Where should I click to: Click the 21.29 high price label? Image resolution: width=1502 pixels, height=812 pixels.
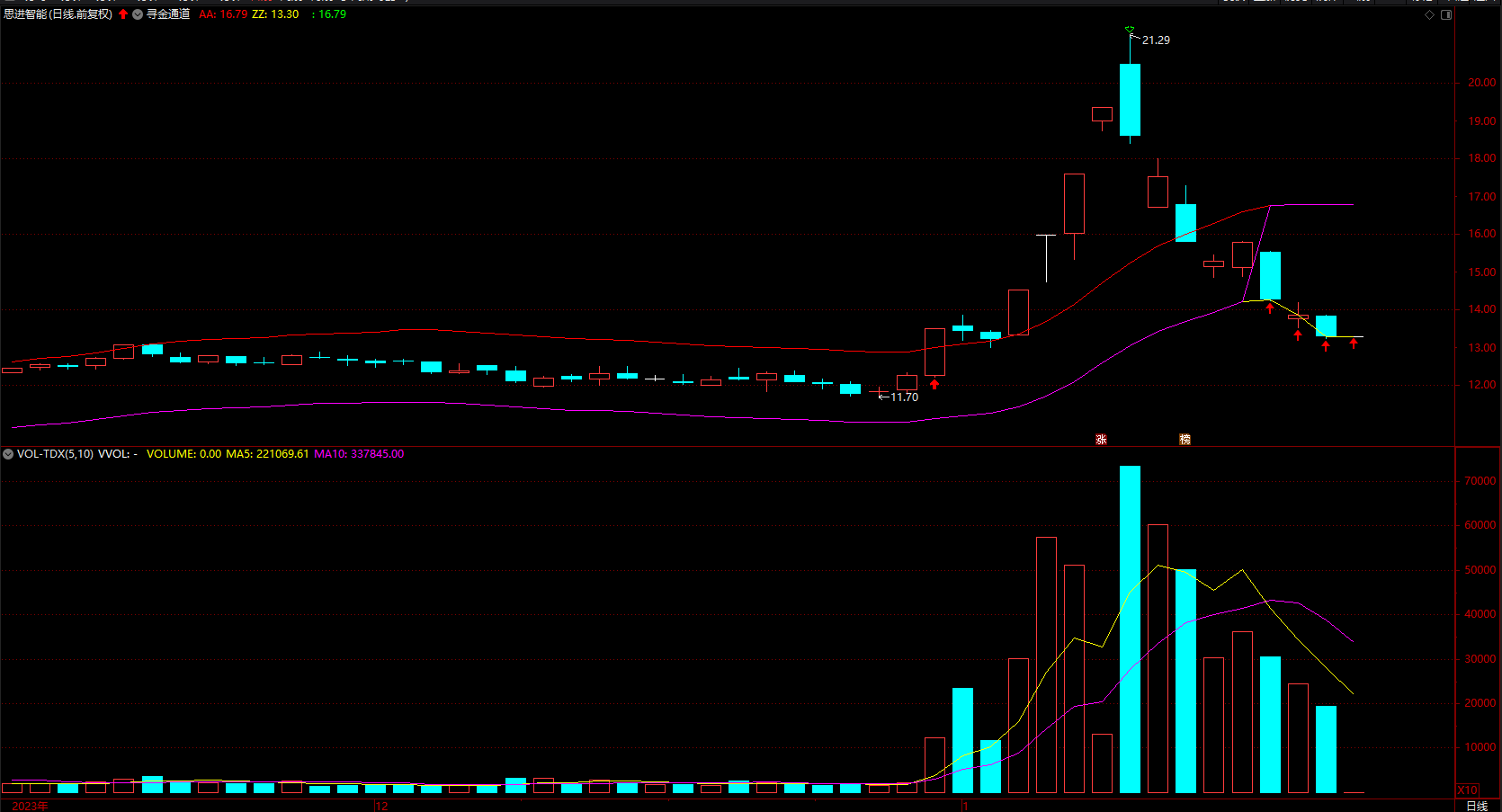(x=1156, y=40)
